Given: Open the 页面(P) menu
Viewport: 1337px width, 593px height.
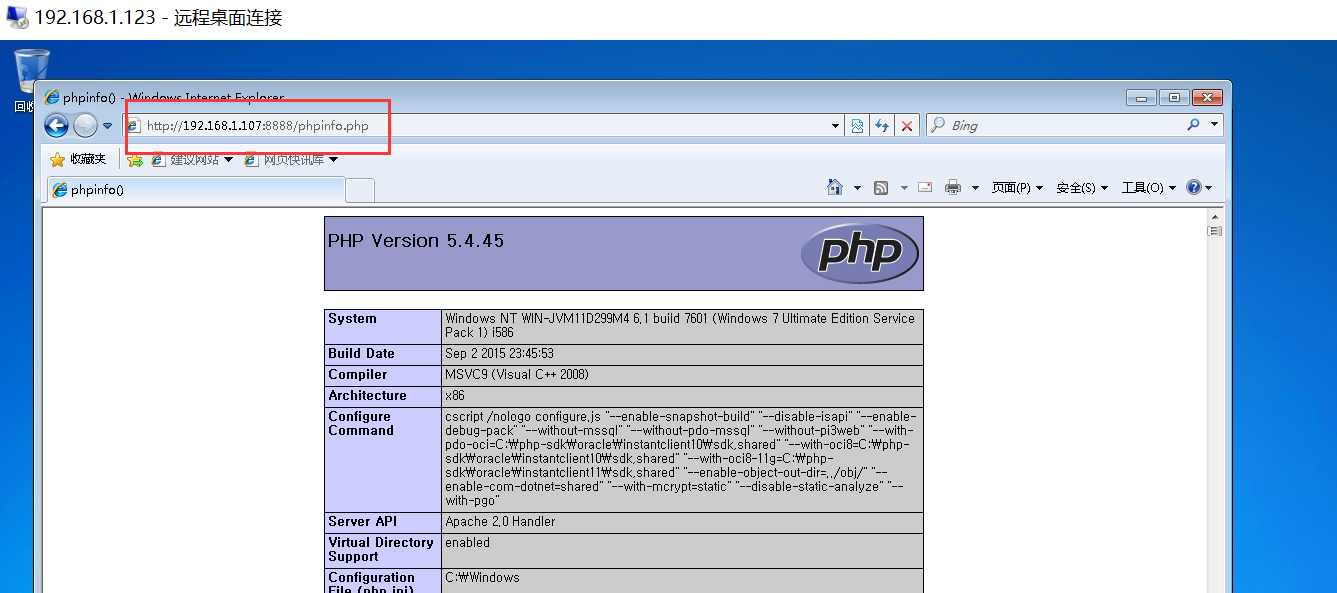Looking at the screenshot, I should [x=1017, y=187].
